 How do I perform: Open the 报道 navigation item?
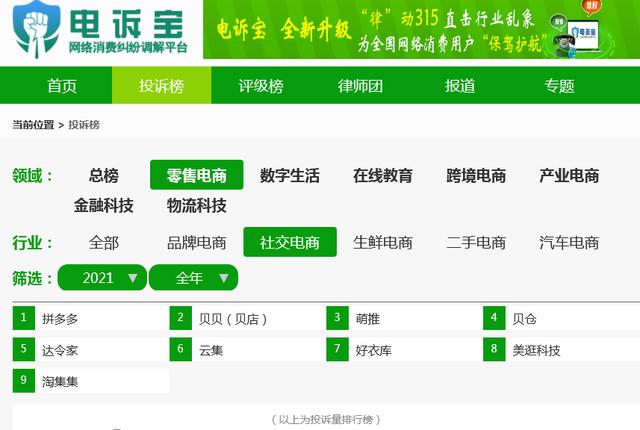tap(460, 86)
